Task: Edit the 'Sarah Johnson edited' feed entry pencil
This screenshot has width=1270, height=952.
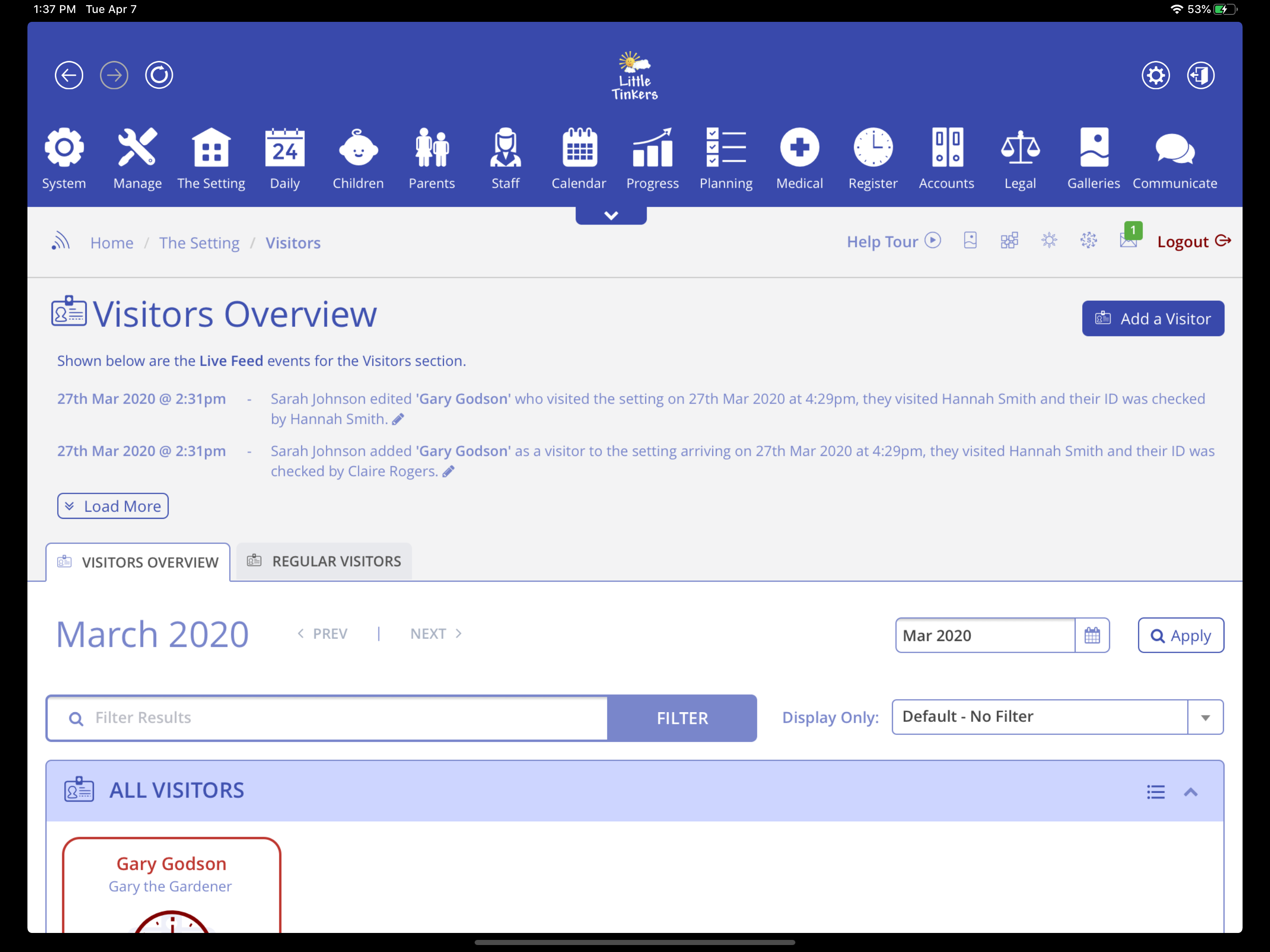Action: pos(398,420)
